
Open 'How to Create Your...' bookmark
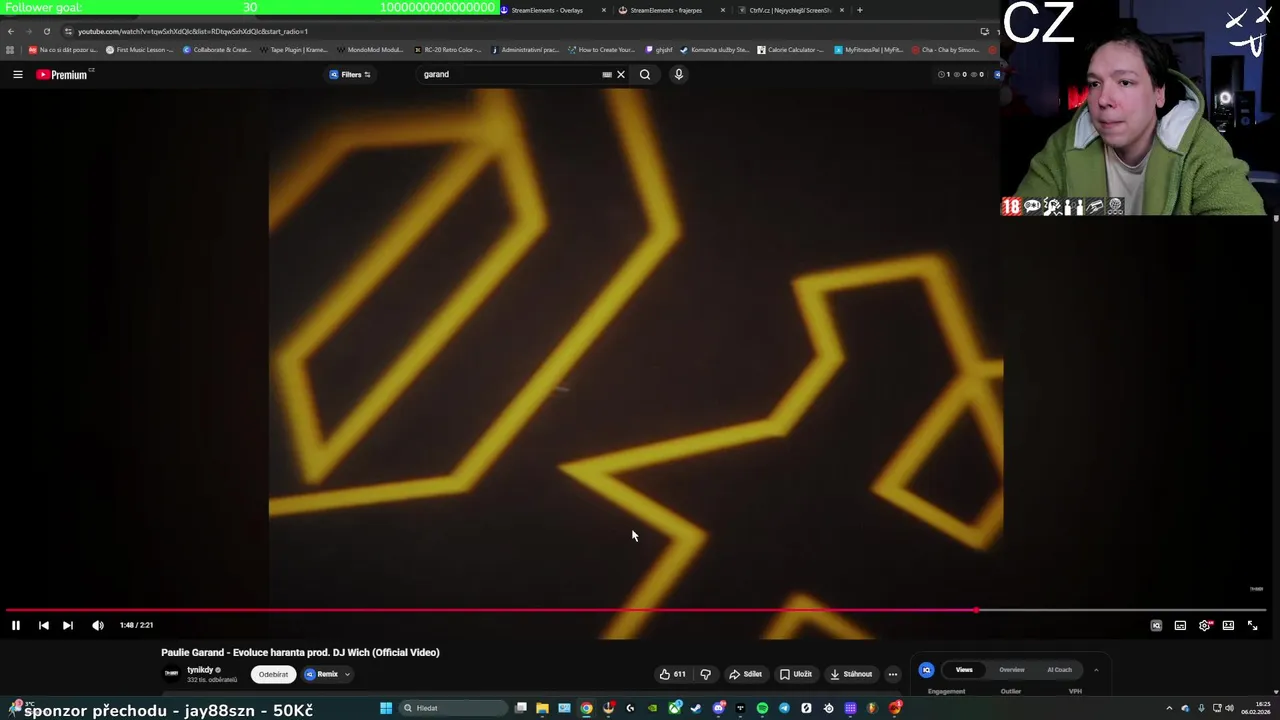click(601, 49)
